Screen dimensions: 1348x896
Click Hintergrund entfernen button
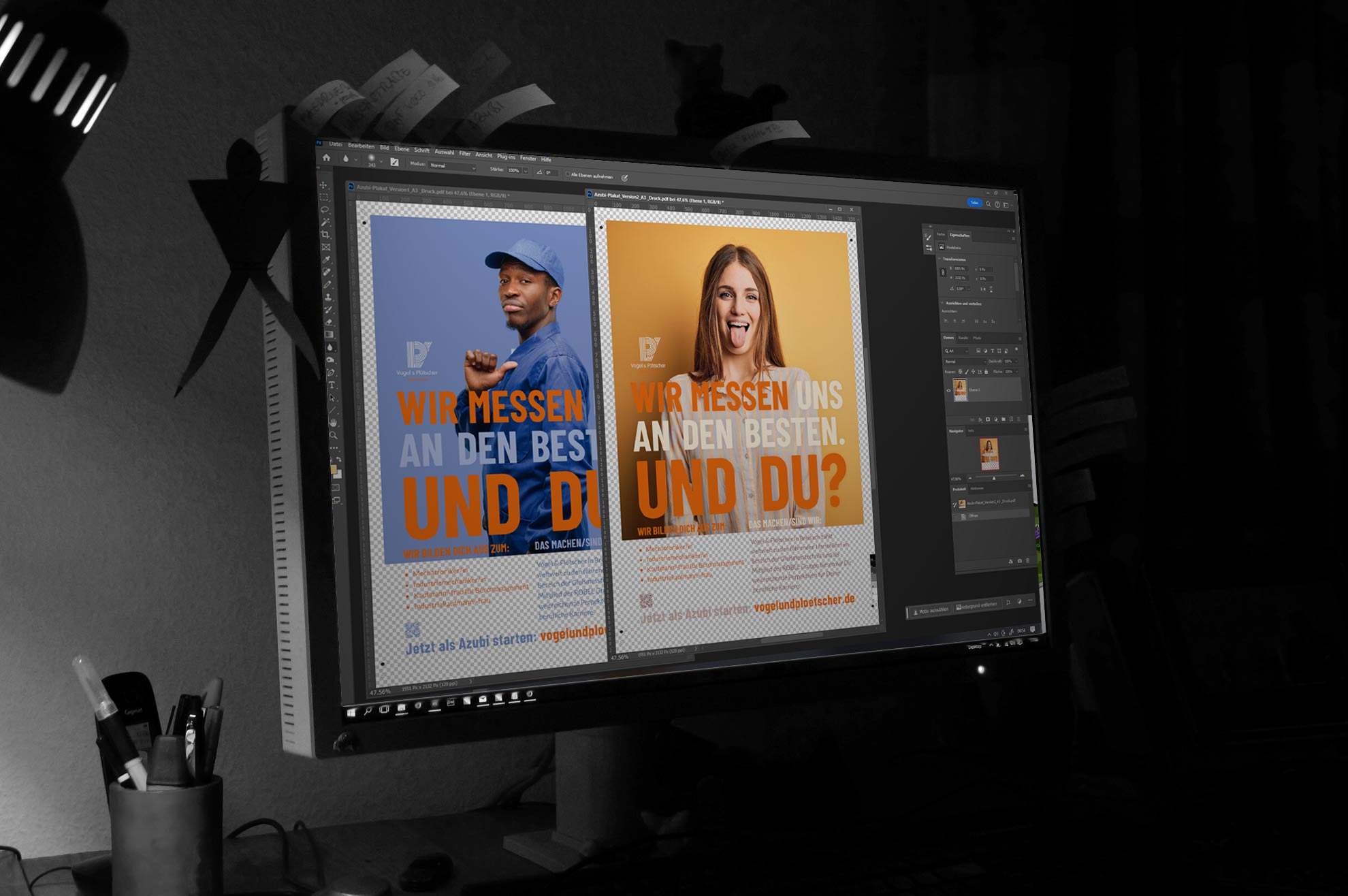point(977,605)
